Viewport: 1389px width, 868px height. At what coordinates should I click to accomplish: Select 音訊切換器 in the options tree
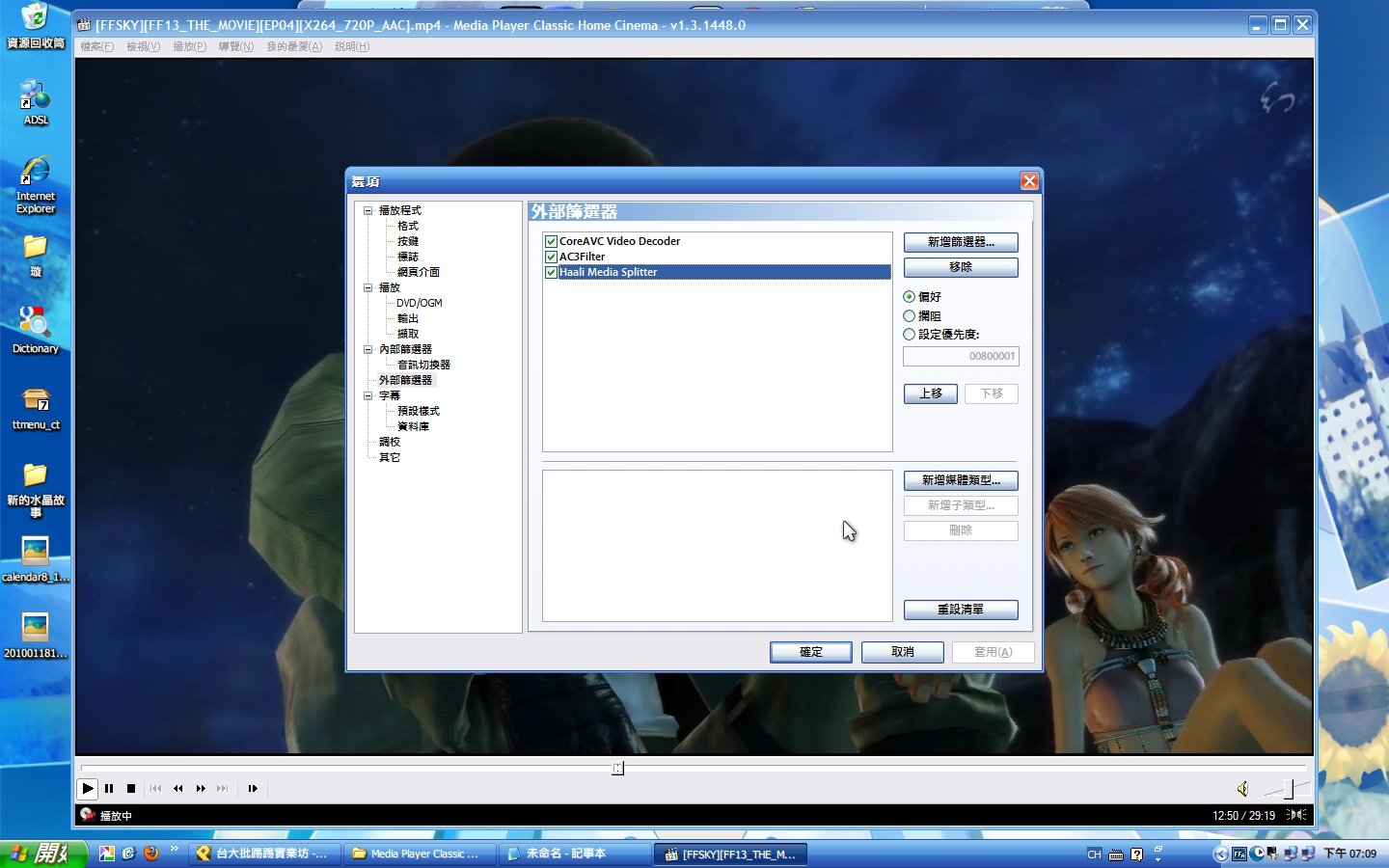pyautogui.click(x=423, y=365)
